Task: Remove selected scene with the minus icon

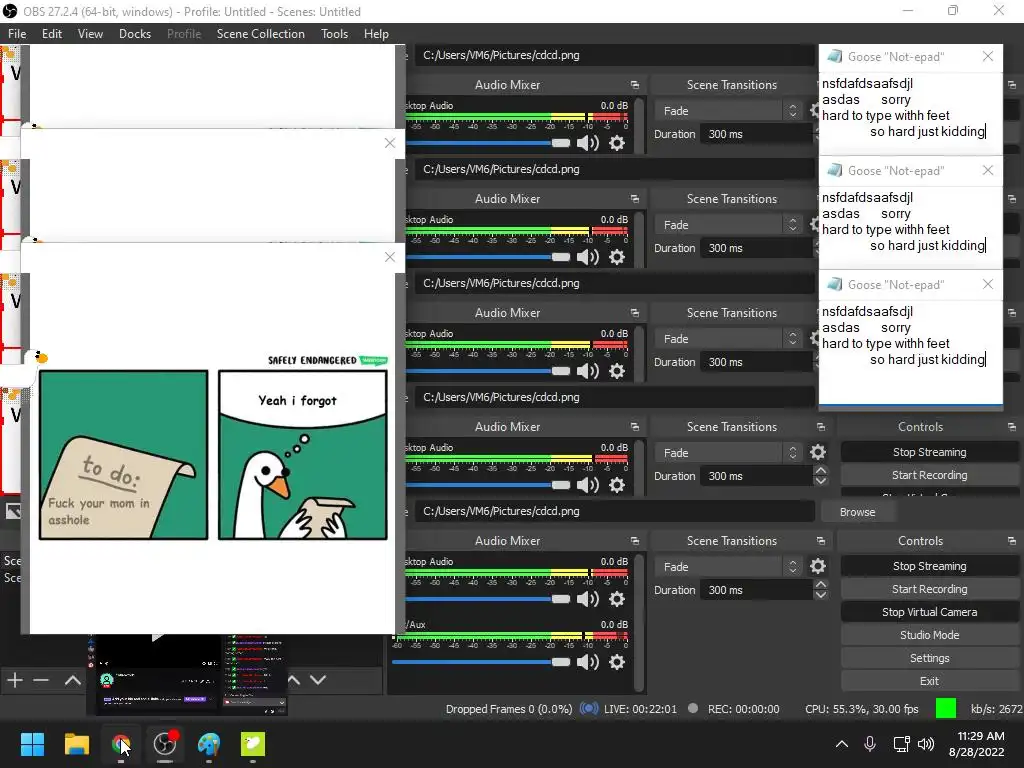Action: click(41, 680)
